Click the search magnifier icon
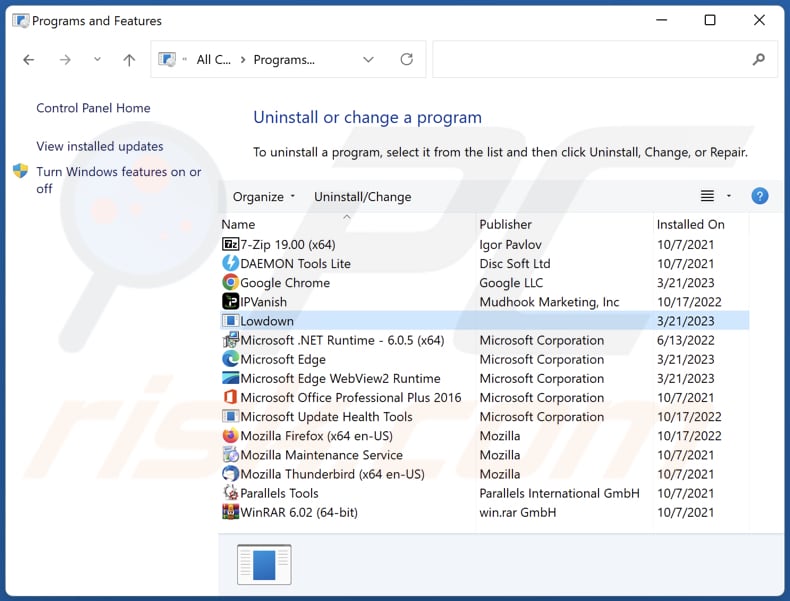Image resolution: width=790 pixels, height=601 pixels. click(x=758, y=59)
